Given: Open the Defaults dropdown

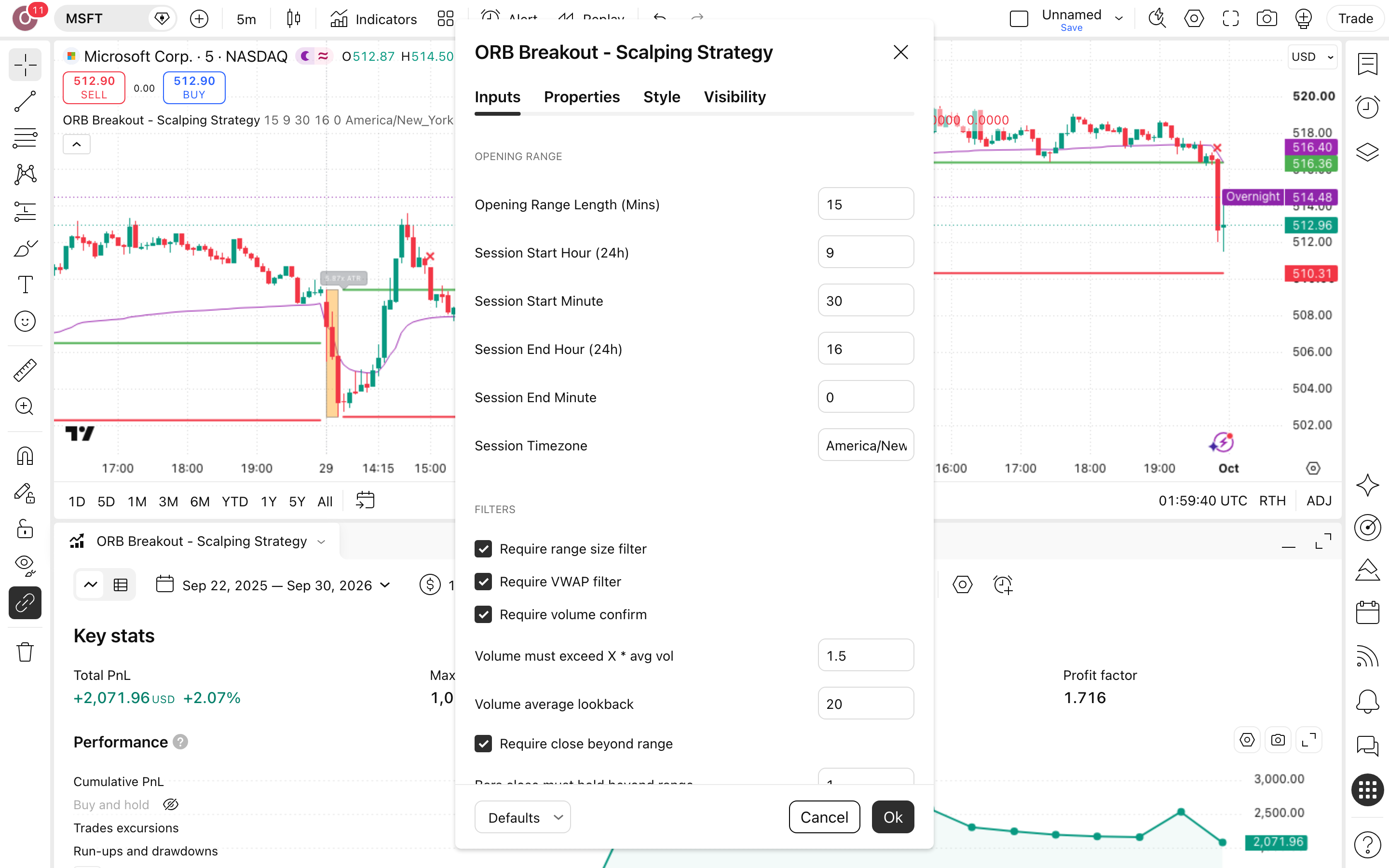Looking at the screenshot, I should (522, 817).
